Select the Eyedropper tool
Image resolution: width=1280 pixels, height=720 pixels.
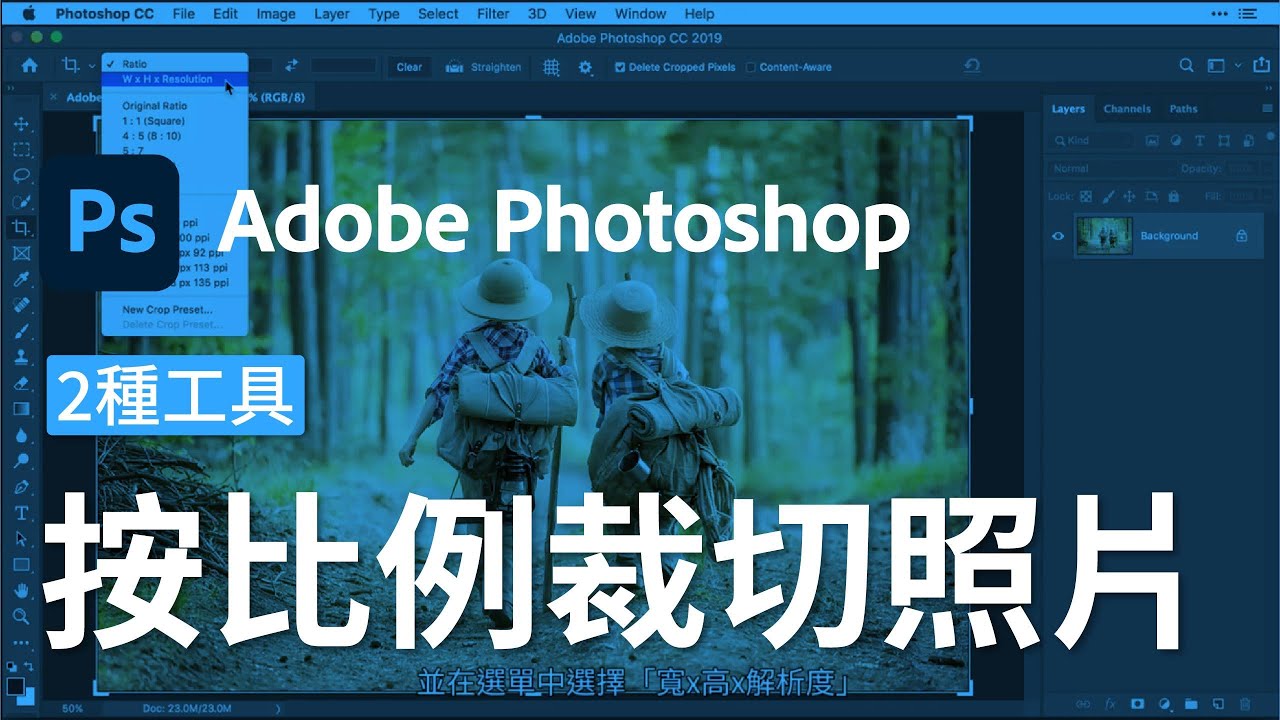[21, 280]
